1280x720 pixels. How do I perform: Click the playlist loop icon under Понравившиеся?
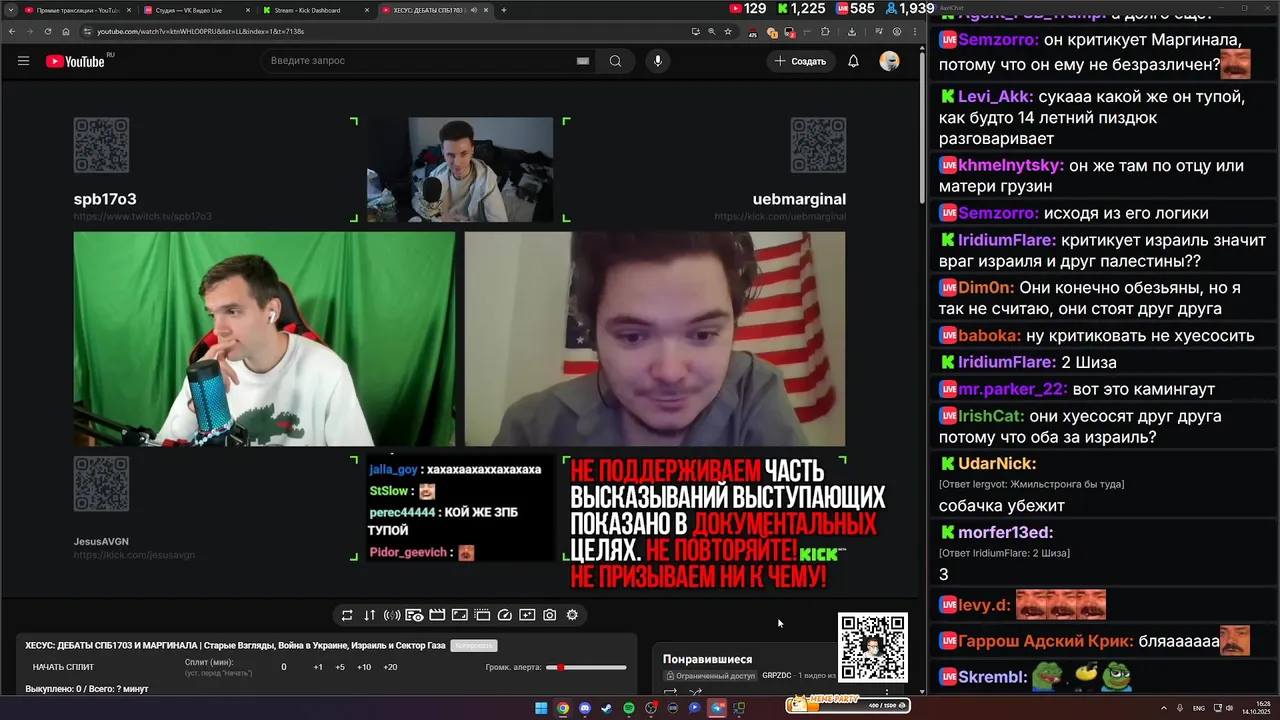670,691
